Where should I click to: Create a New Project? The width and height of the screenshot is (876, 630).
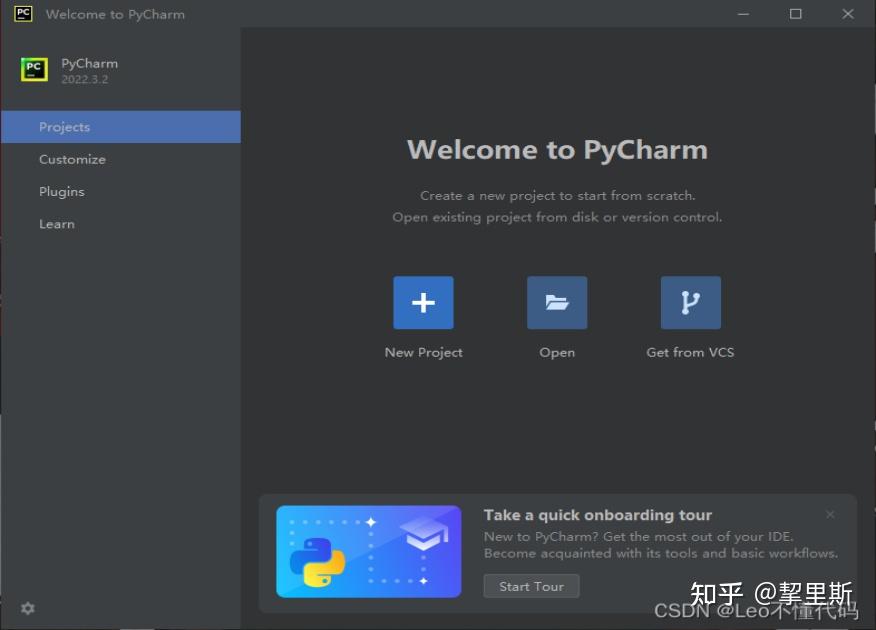click(423, 302)
